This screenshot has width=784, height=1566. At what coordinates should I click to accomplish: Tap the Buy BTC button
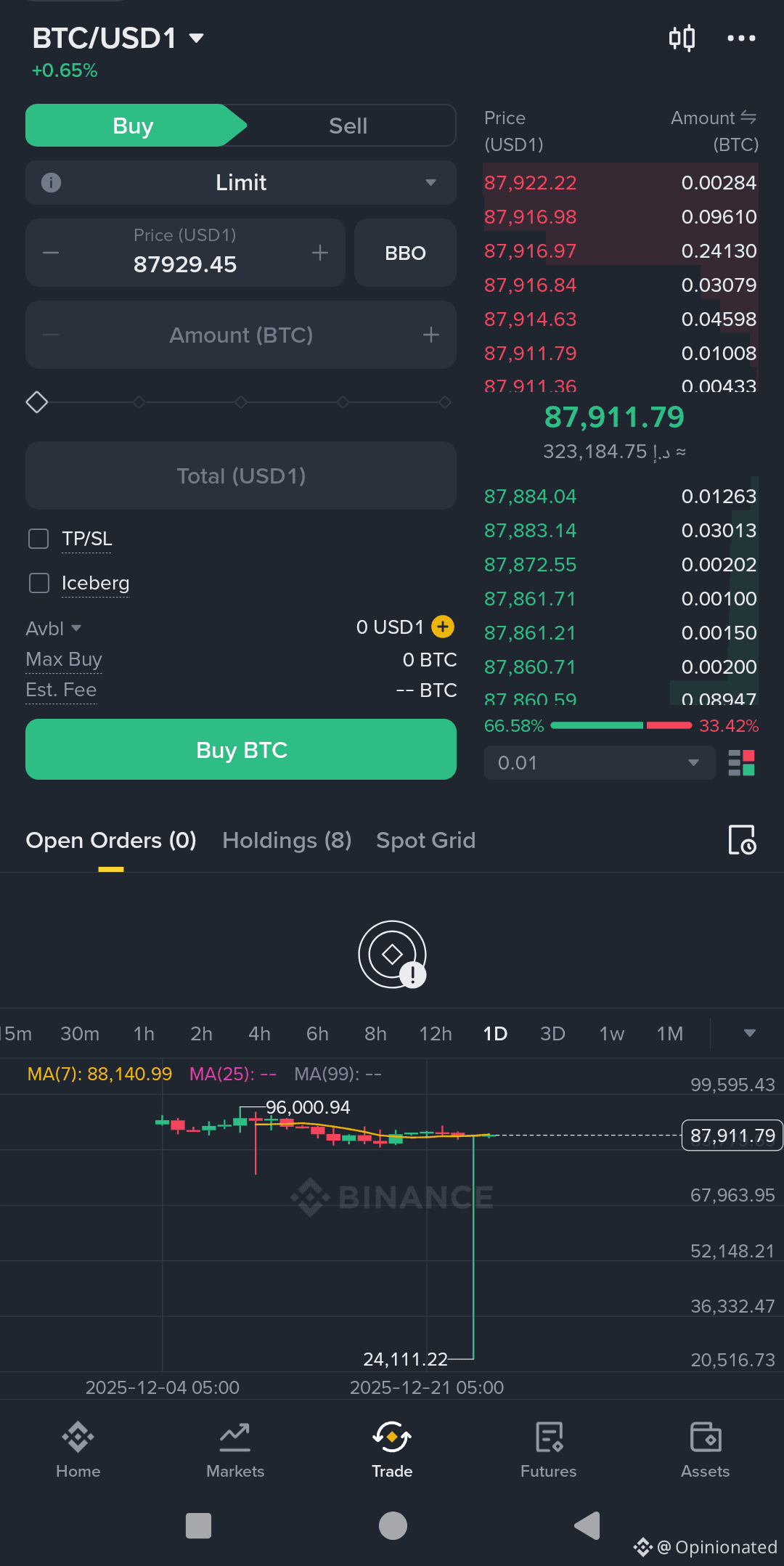coord(241,749)
